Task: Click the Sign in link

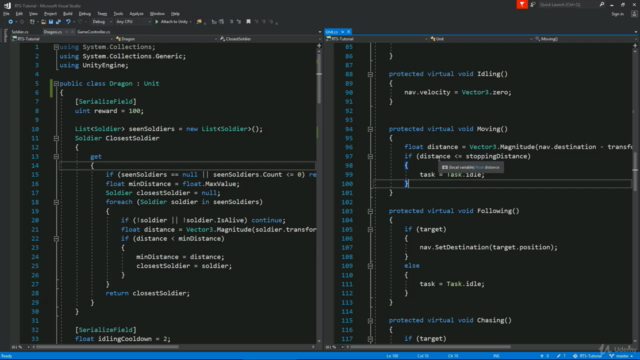Action: pyautogui.click(x=618, y=14)
